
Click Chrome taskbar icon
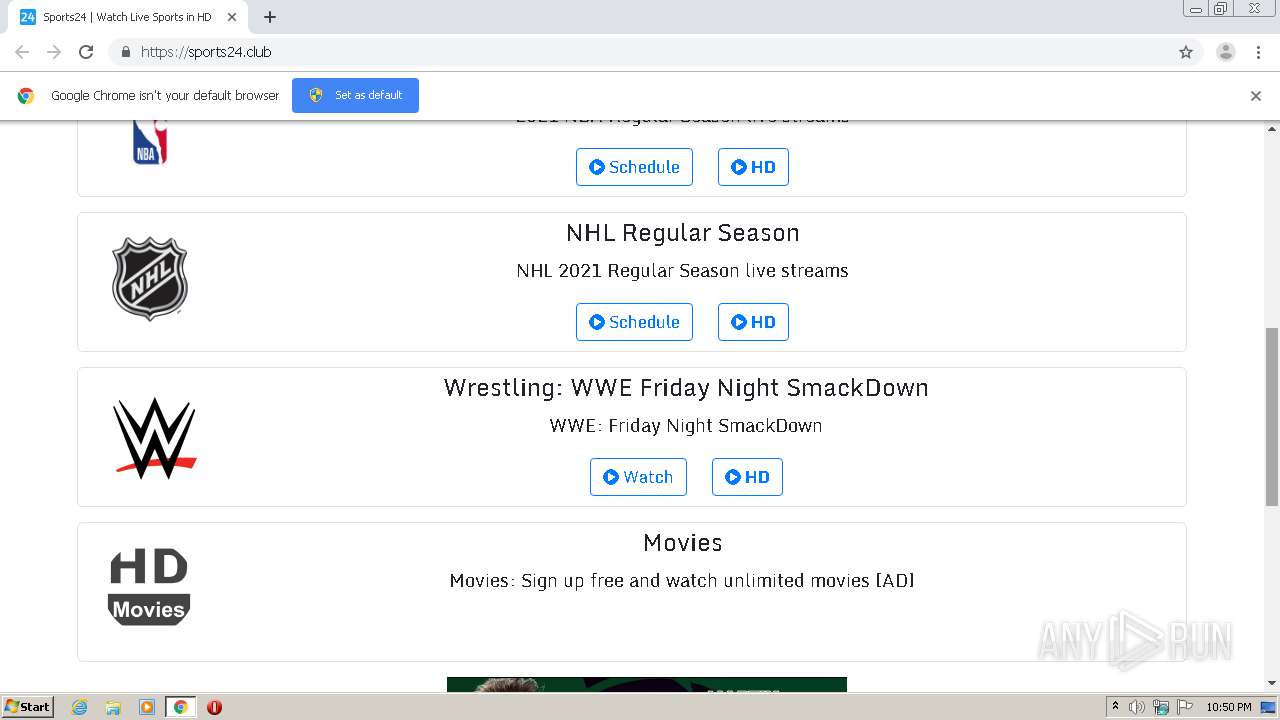(x=180, y=707)
